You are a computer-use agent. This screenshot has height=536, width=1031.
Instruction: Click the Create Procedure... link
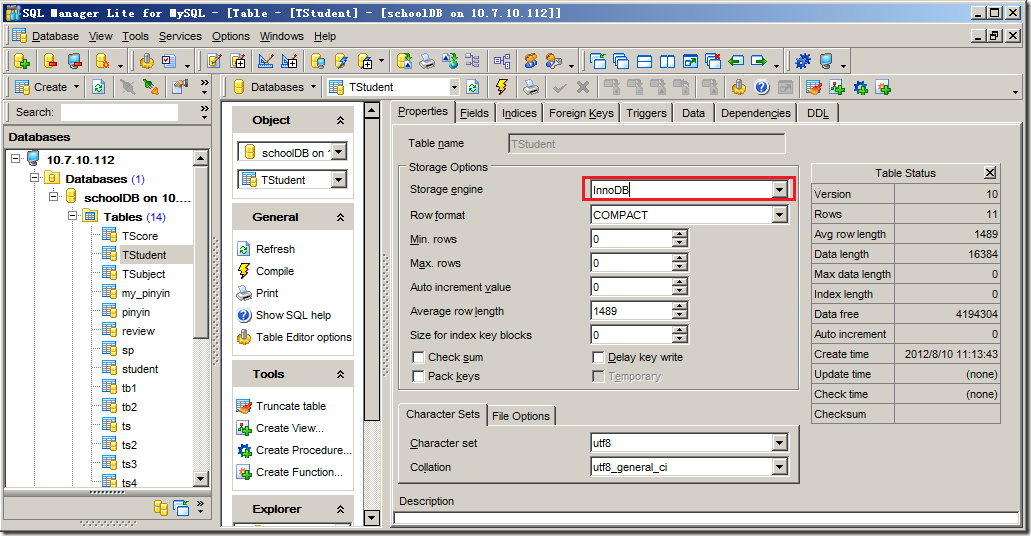pyautogui.click(x=304, y=450)
